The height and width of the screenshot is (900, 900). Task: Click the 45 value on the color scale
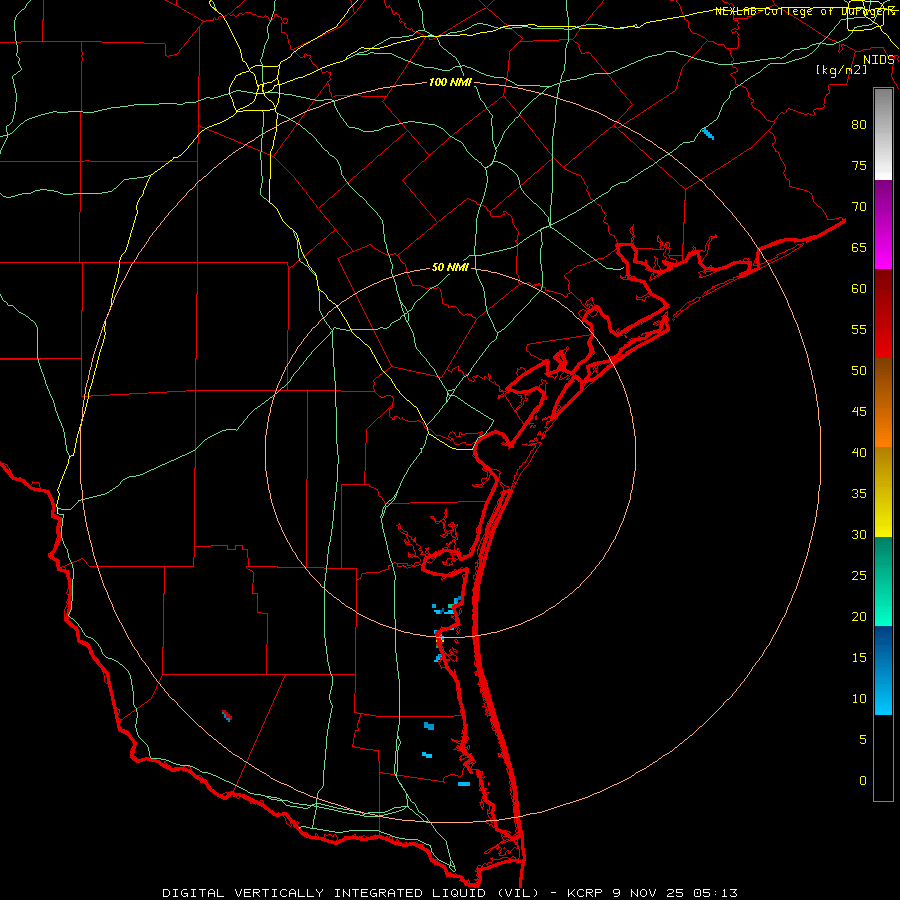click(859, 412)
